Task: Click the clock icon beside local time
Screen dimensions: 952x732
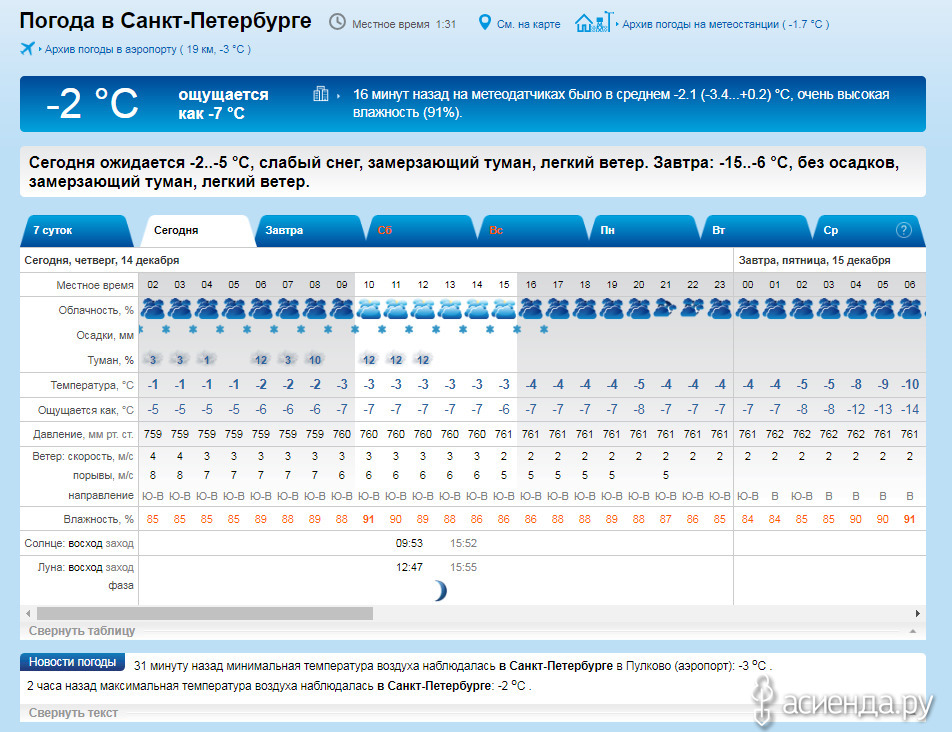Action: pos(337,22)
